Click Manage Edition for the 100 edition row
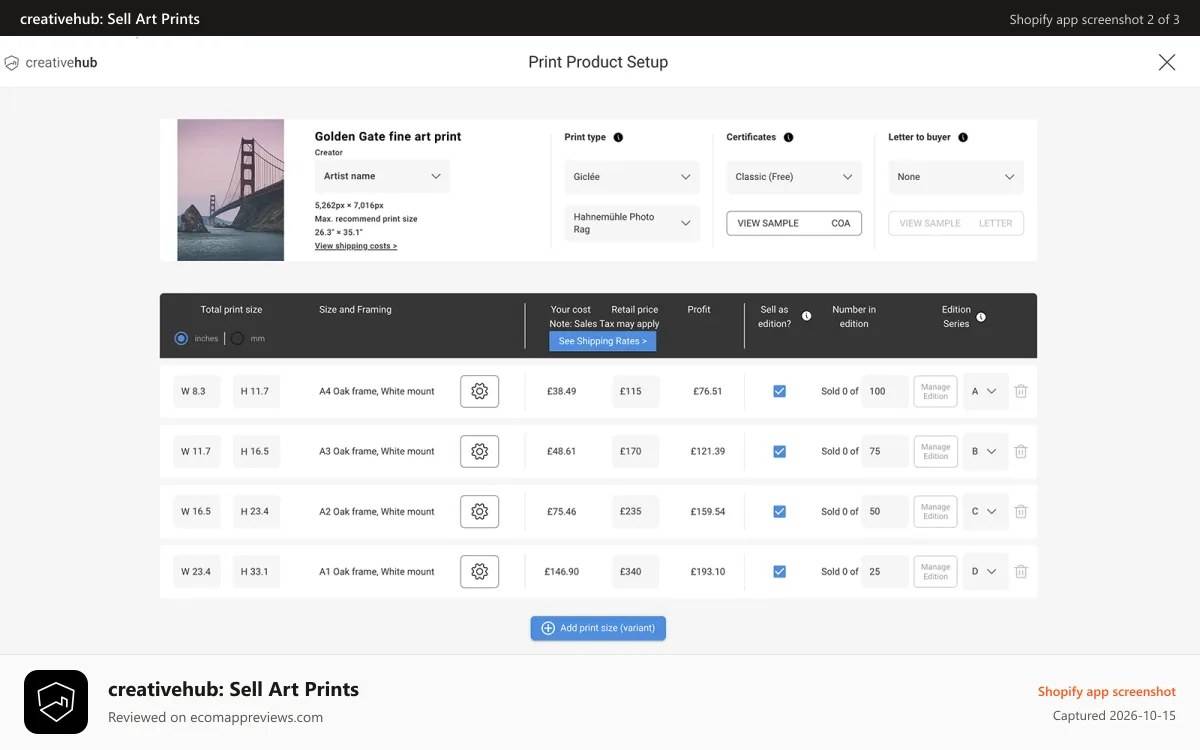The width and height of the screenshot is (1200, 750). (935, 391)
